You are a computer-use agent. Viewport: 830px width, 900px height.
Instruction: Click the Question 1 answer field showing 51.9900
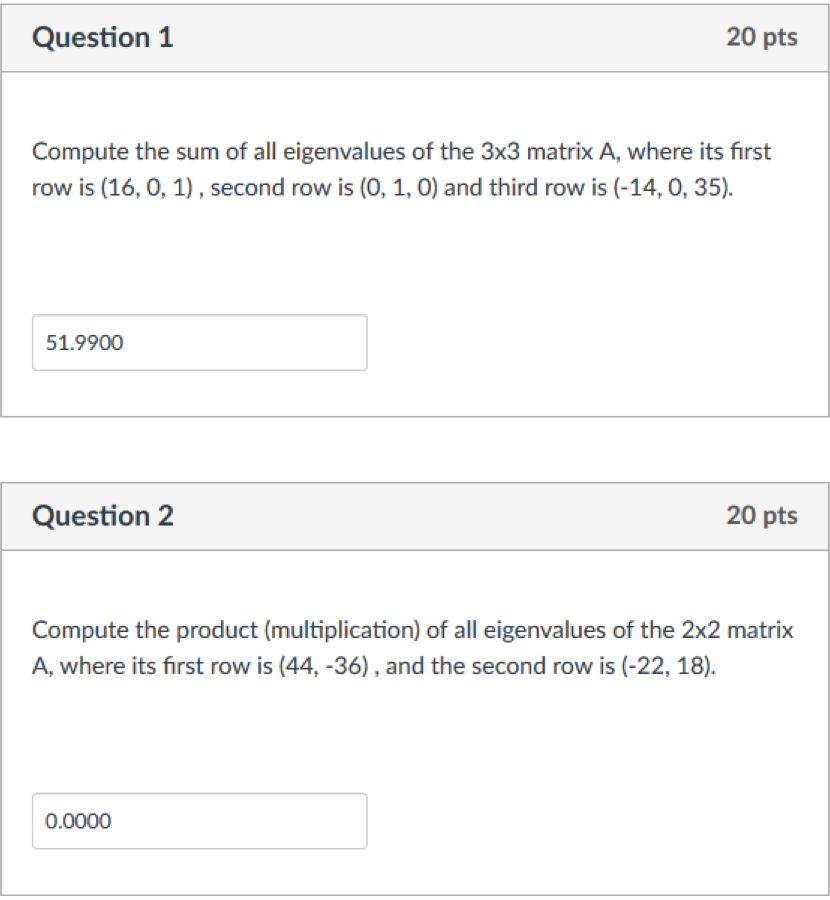tap(199, 343)
